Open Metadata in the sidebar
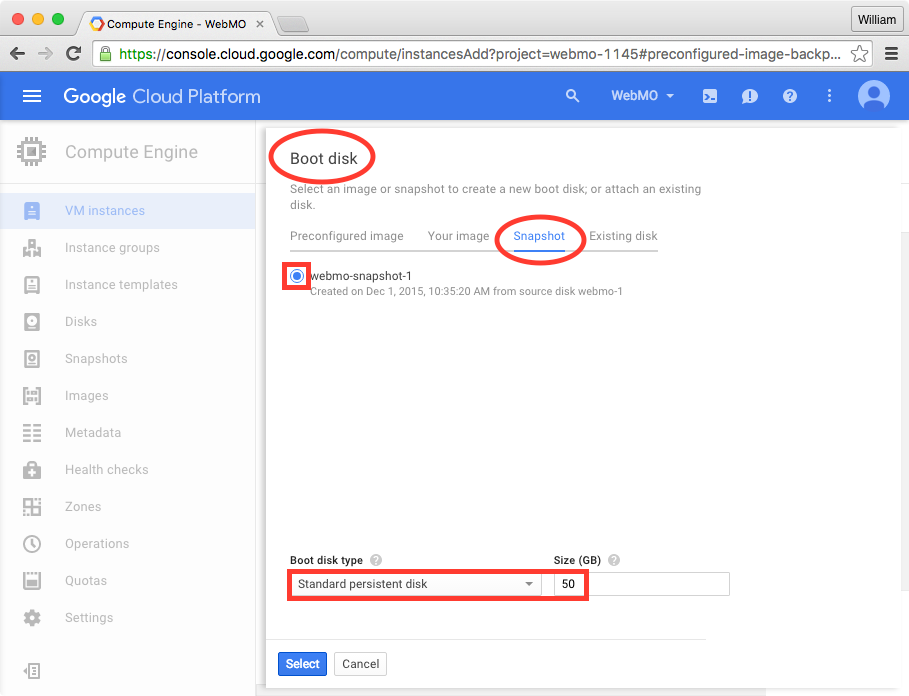The height and width of the screenshot is (696, 909). pos(128,433)
